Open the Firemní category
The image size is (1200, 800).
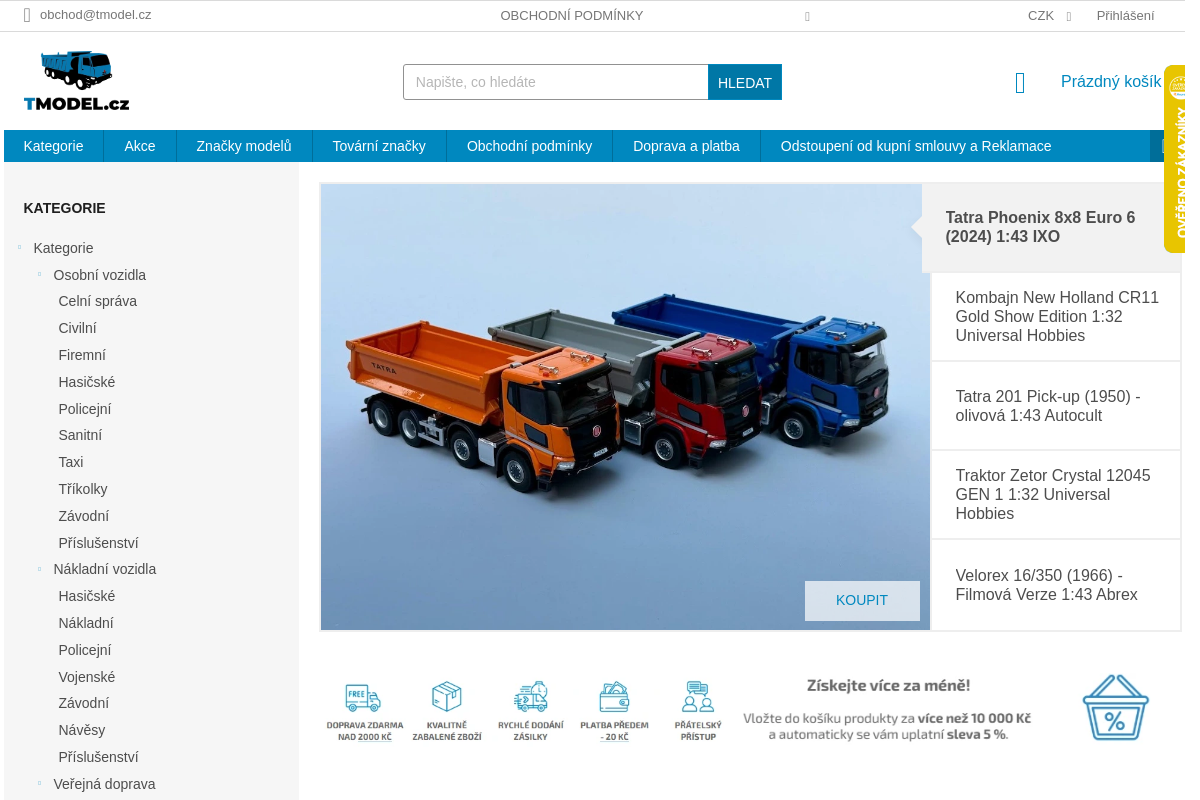(x=82, y=355)
